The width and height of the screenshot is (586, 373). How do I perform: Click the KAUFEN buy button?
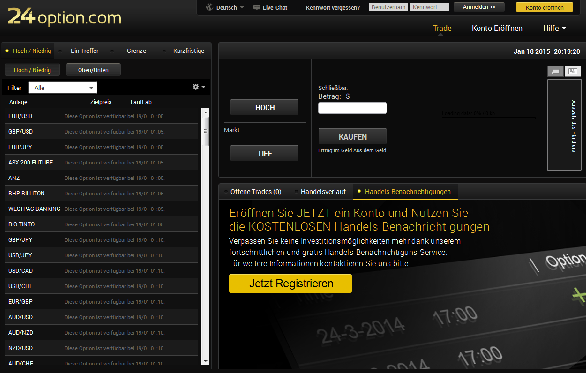point(352,137)
